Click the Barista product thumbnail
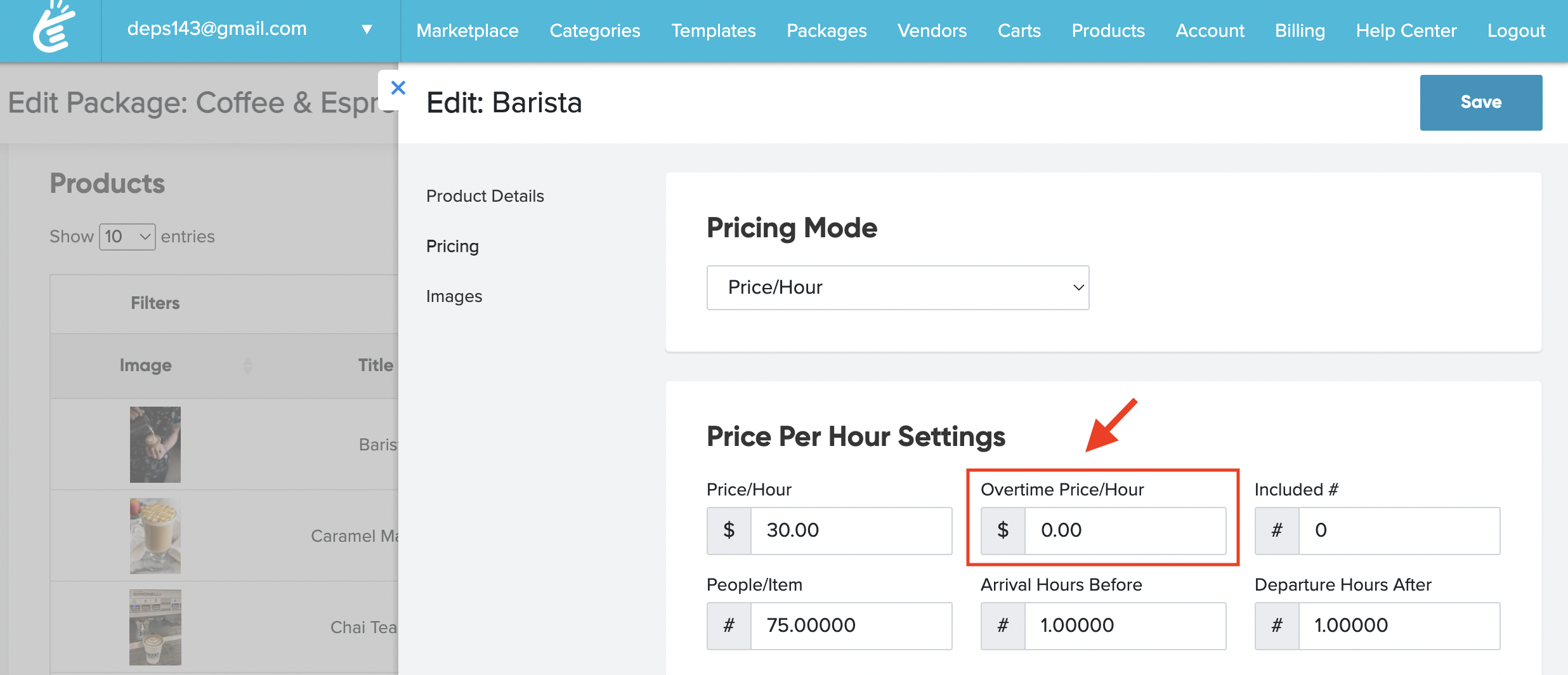Screen dimensions: 1568x675 point(155,444)
